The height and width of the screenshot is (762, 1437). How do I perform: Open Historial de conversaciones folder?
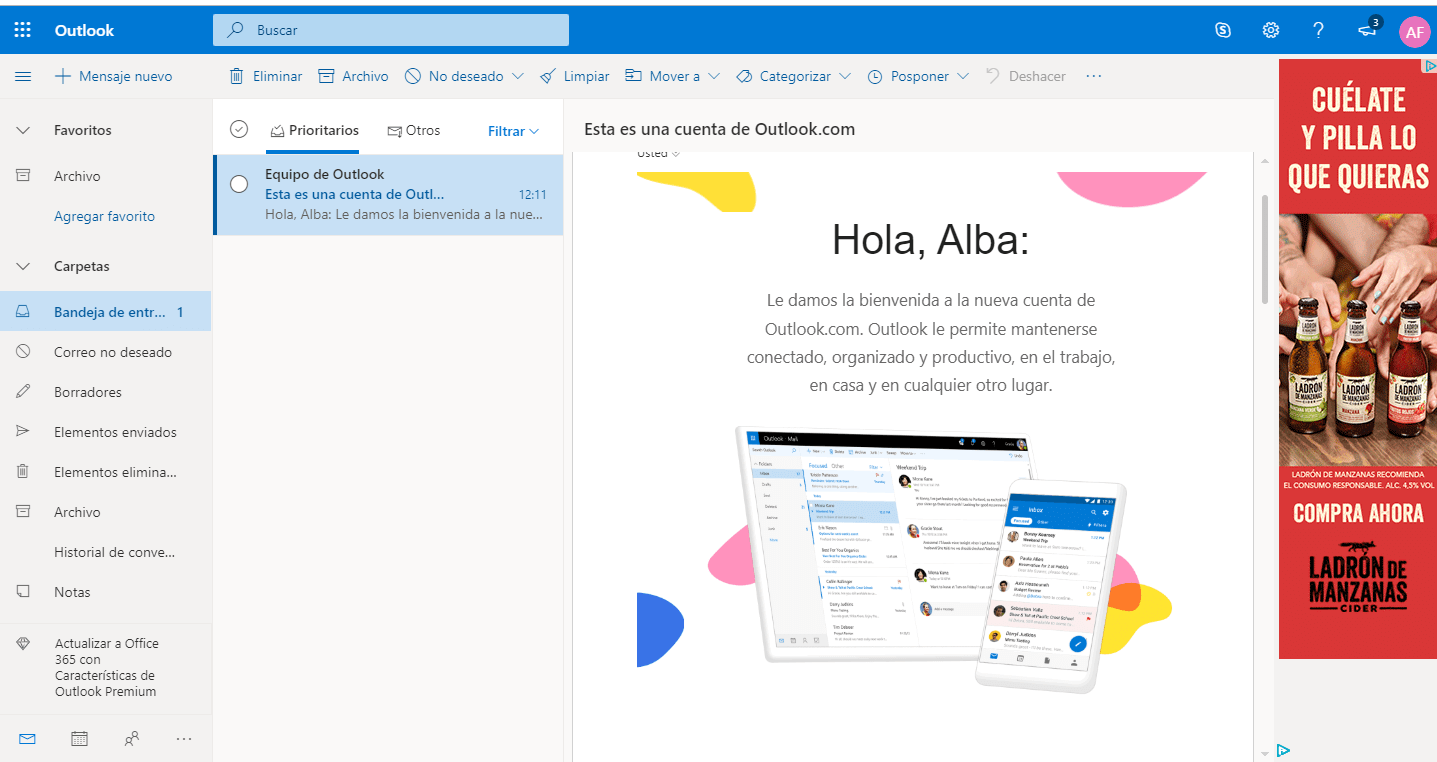(105, 552)
